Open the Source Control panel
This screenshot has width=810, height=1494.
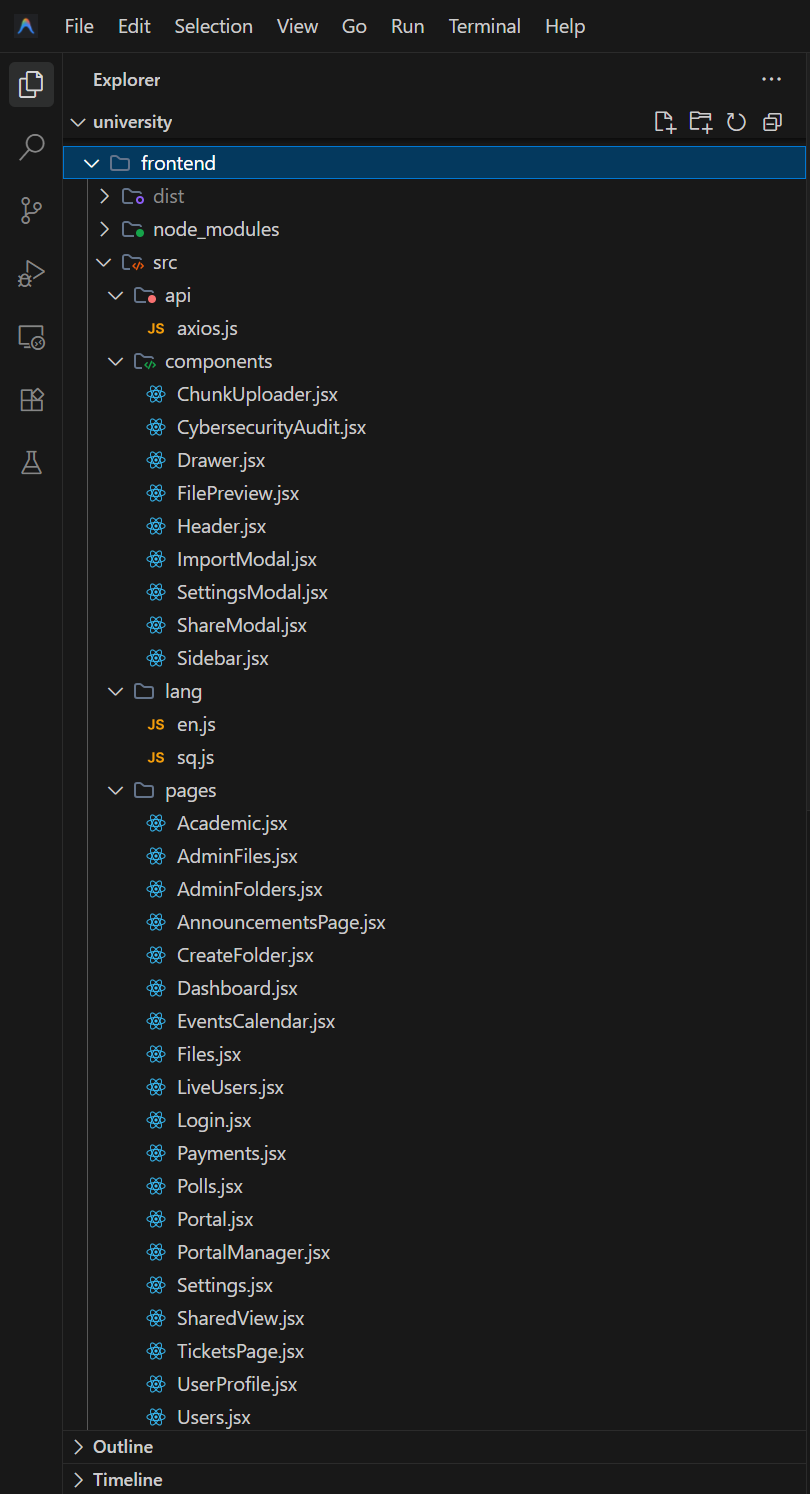(x=31, y=210)
